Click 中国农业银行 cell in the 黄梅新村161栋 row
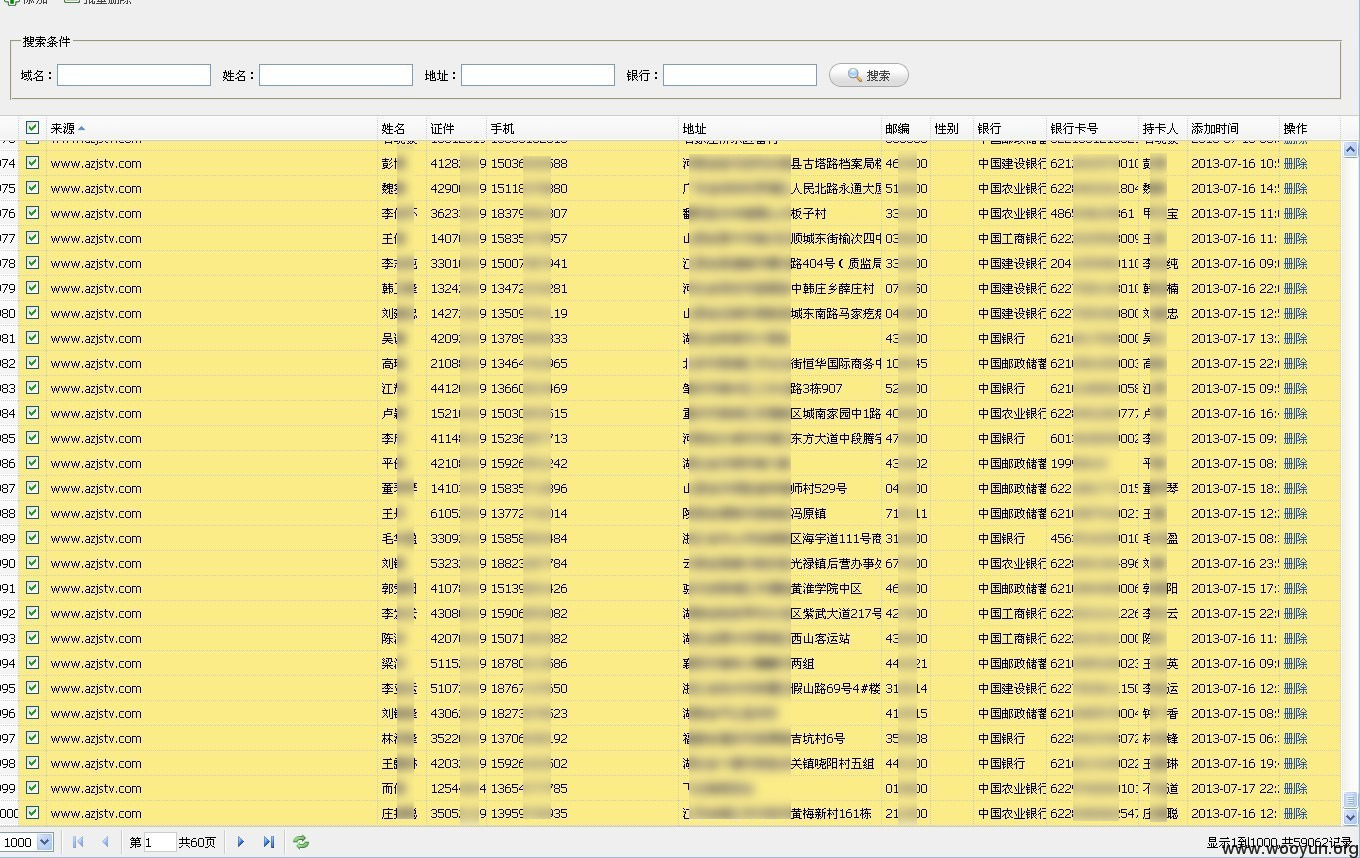1360x858 pixels. click(1010, 814)
